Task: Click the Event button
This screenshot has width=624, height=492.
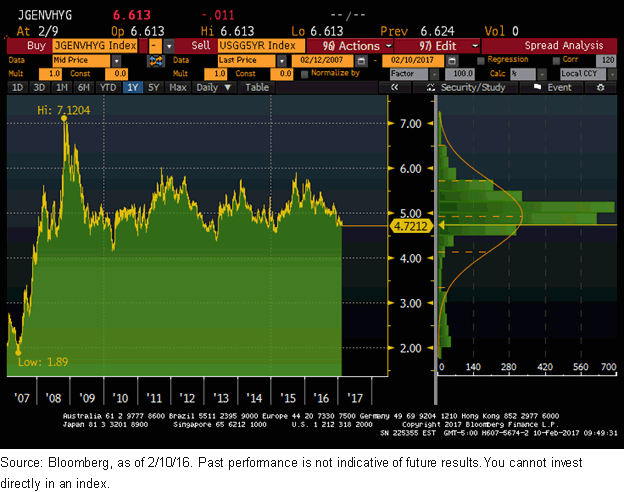Action: (552, 88)
